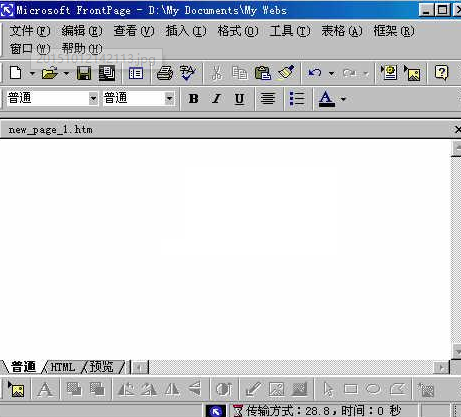The image size is (461, 417).
Task: Click the Paste clipboard icon
Action: [263, 73]
